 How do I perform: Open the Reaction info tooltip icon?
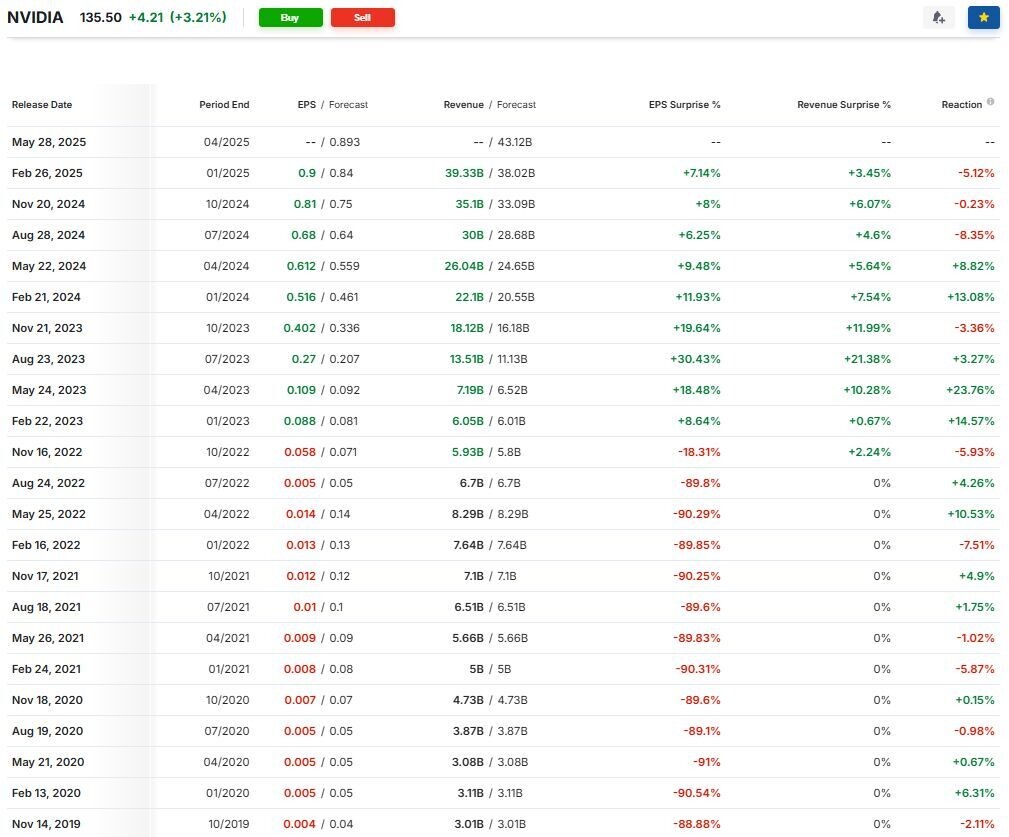coord(990,102)
